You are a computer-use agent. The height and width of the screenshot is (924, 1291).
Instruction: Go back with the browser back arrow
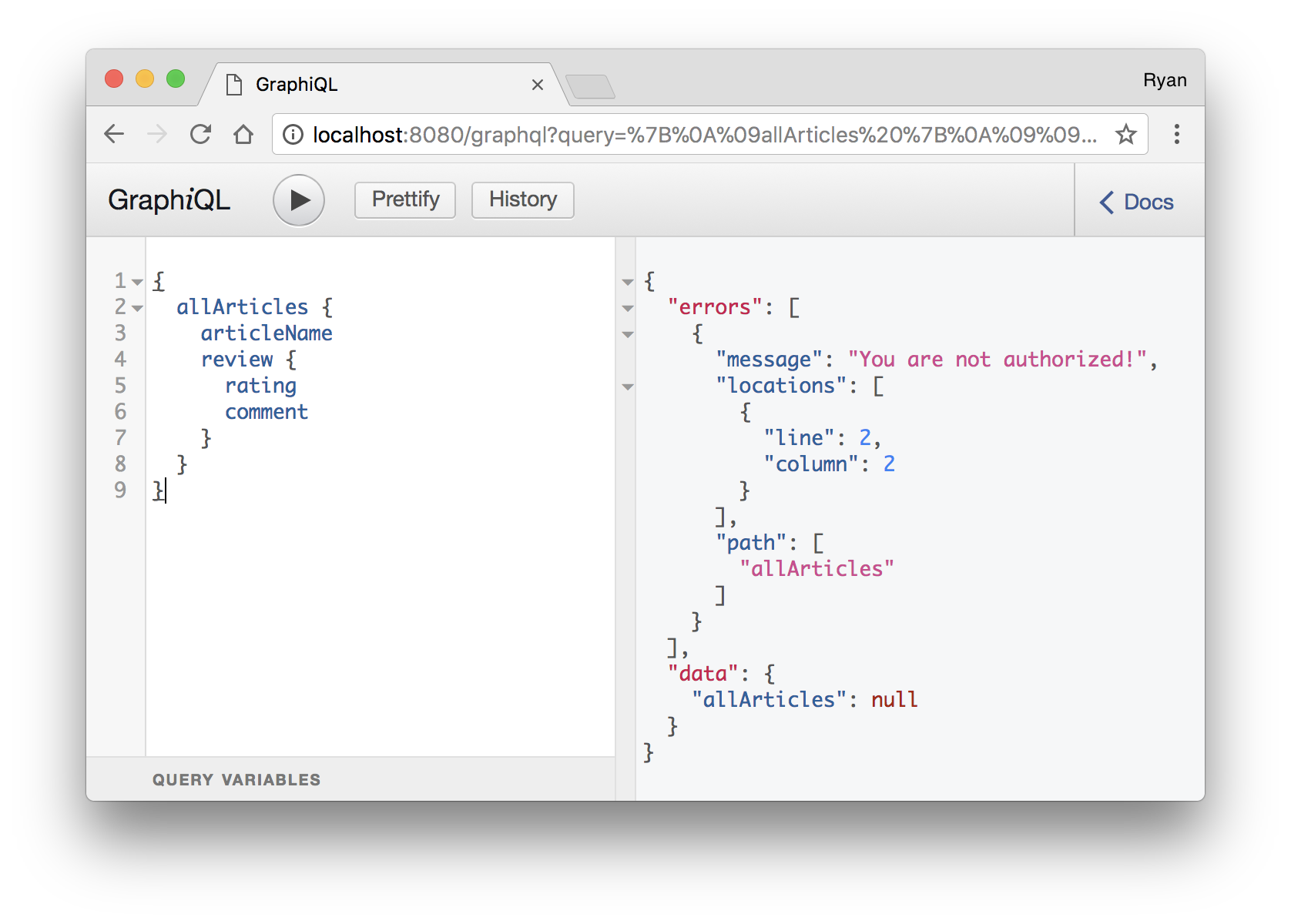(x=114, y=134)
